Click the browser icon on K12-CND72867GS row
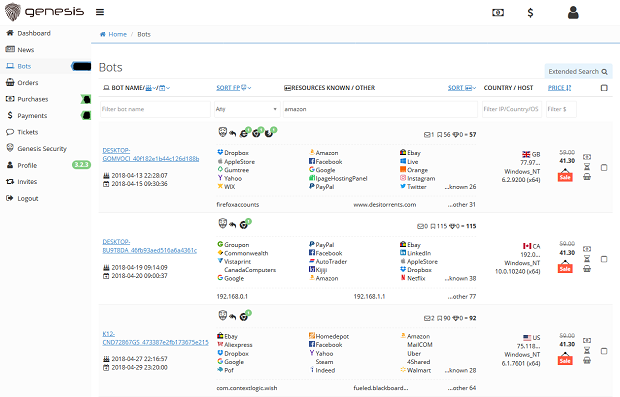This screenshot has width=620, height=397. pyautogui.click(x=244, y=316)
